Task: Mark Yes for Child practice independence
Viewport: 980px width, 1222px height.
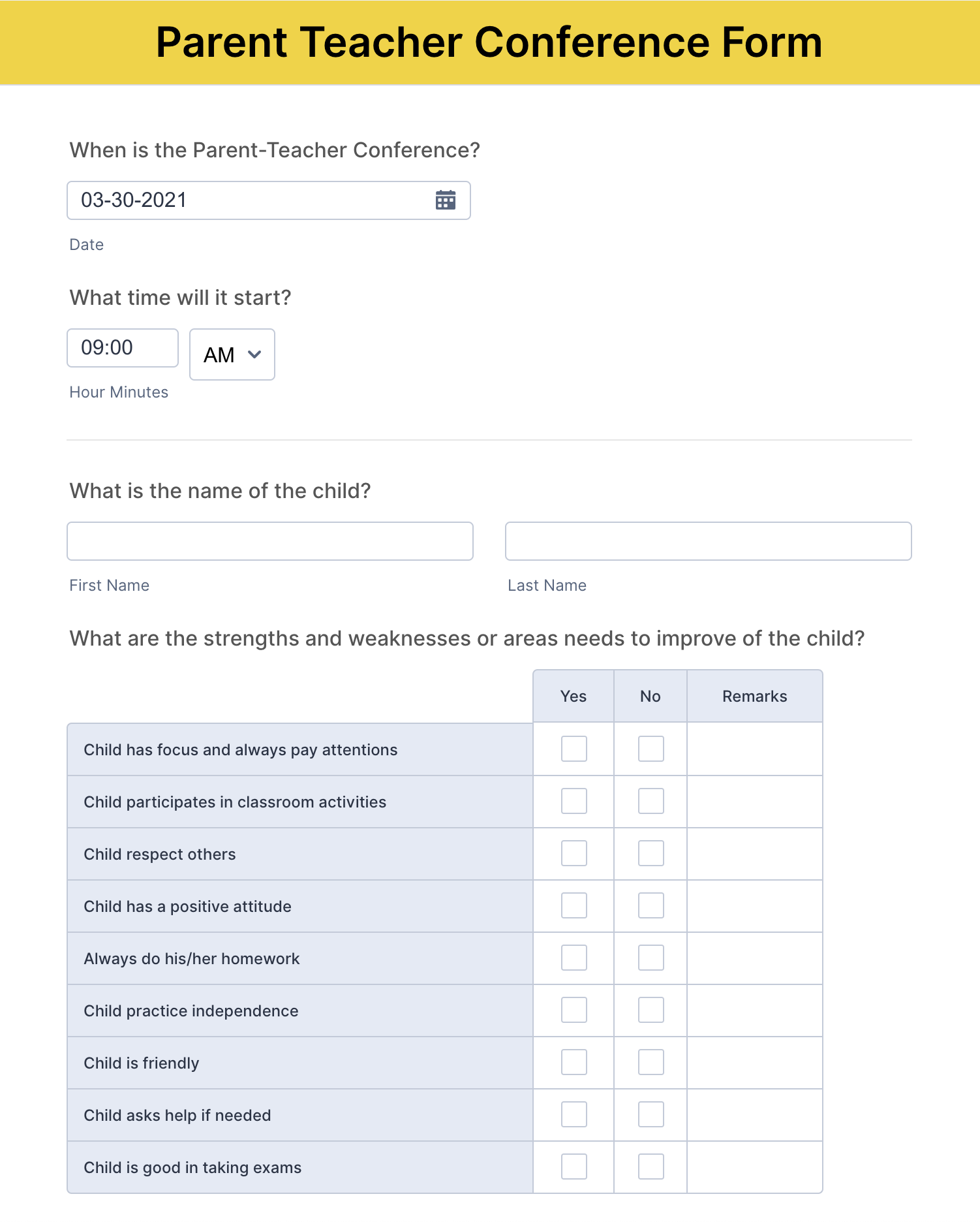Action: pyautogui.click(x=574, y=1010)
